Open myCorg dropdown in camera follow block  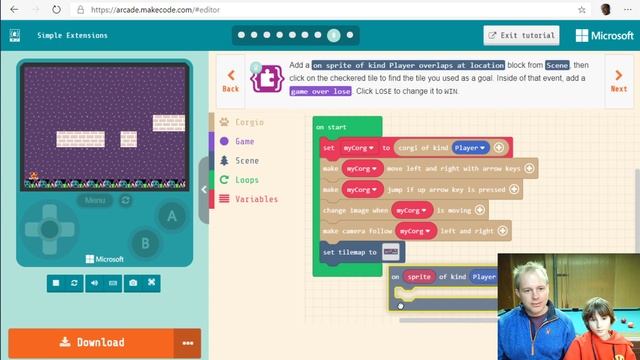click(x=416, y=231)
